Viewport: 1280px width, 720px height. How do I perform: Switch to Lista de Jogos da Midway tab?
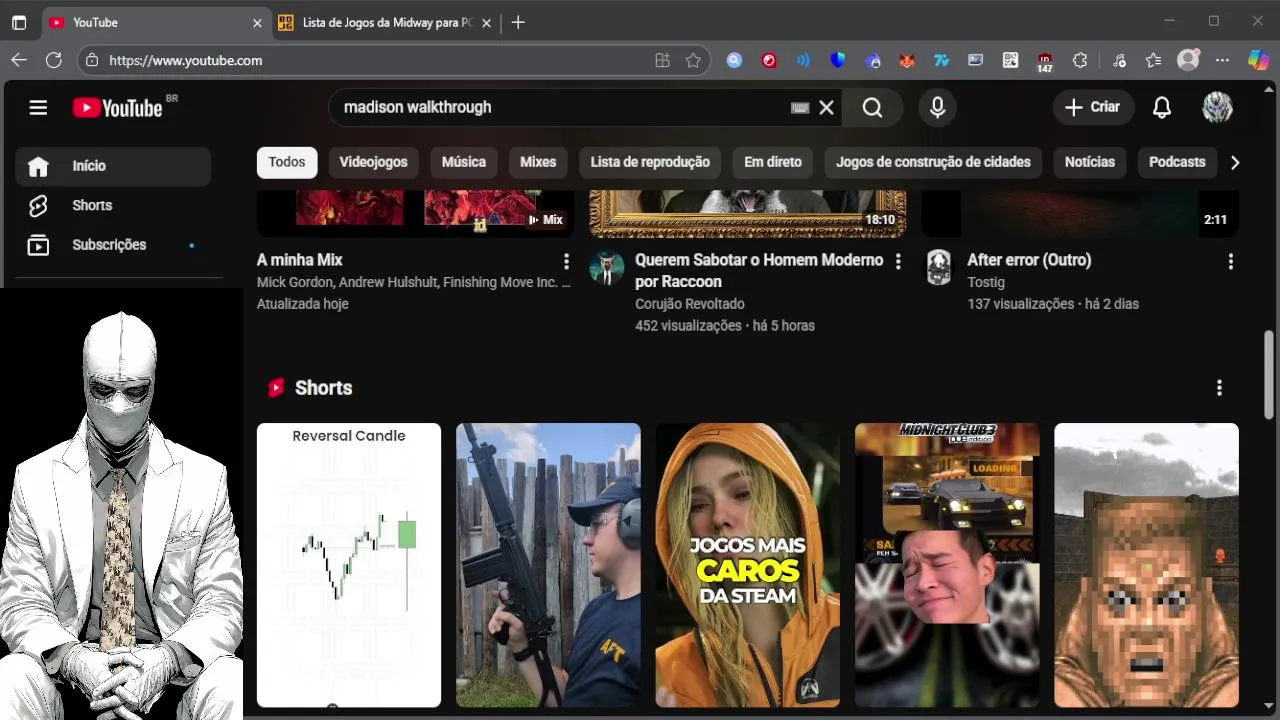click(x=385, y=22)
